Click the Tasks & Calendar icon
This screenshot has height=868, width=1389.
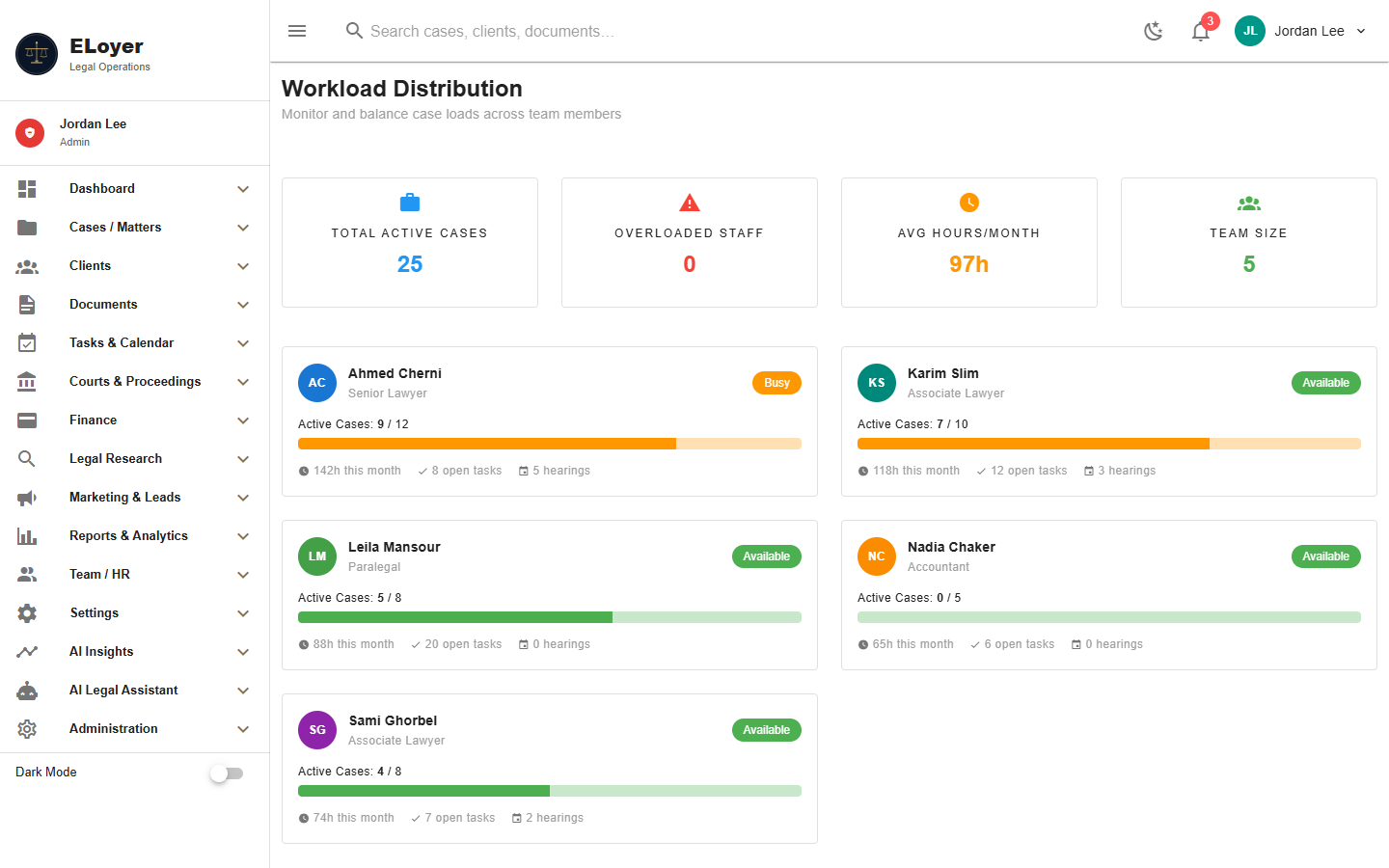(27, 343)
